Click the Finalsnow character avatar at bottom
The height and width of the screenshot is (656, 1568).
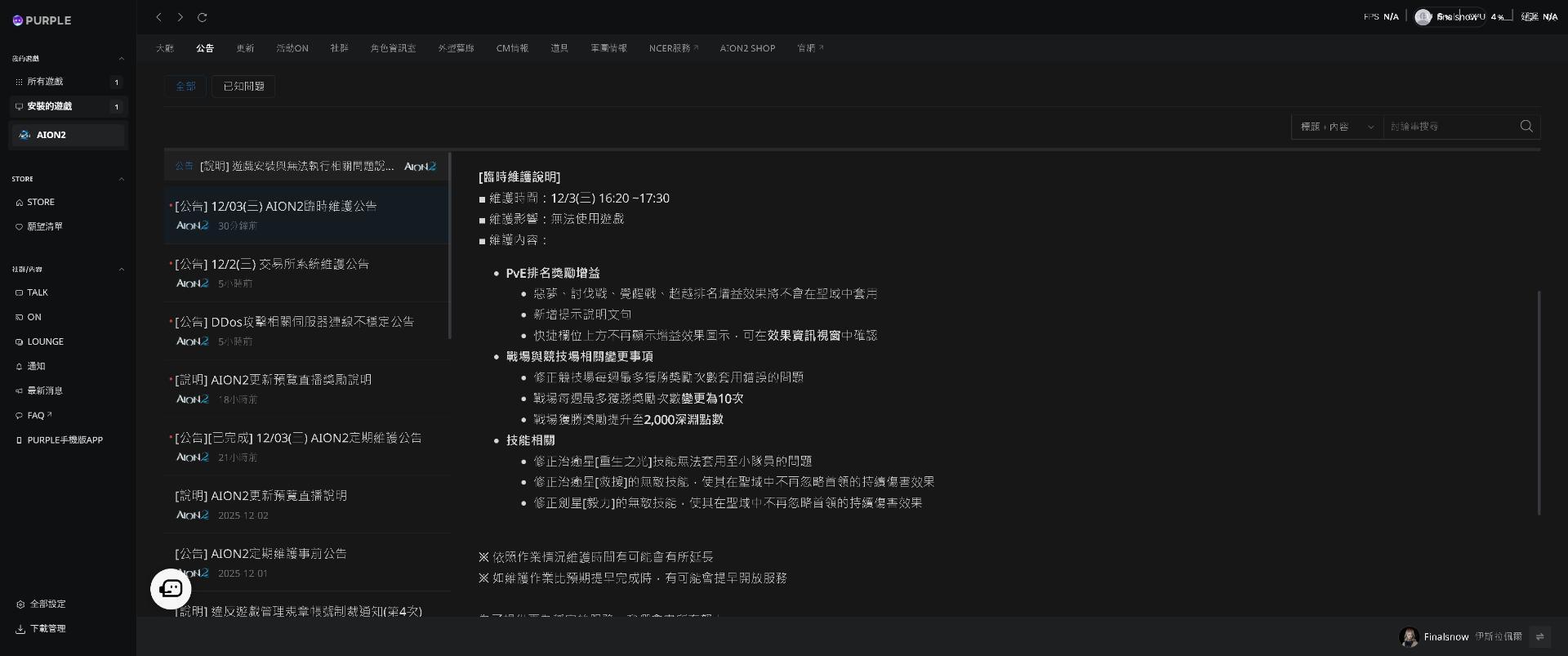(1408, 636)
